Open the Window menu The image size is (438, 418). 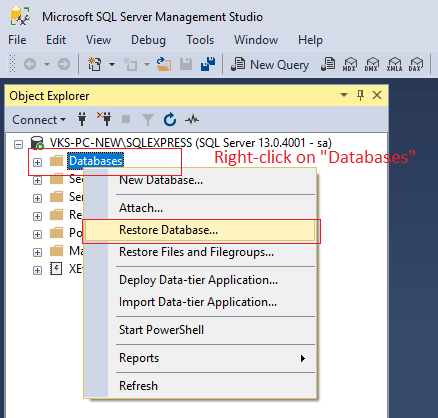click(256, 40)
